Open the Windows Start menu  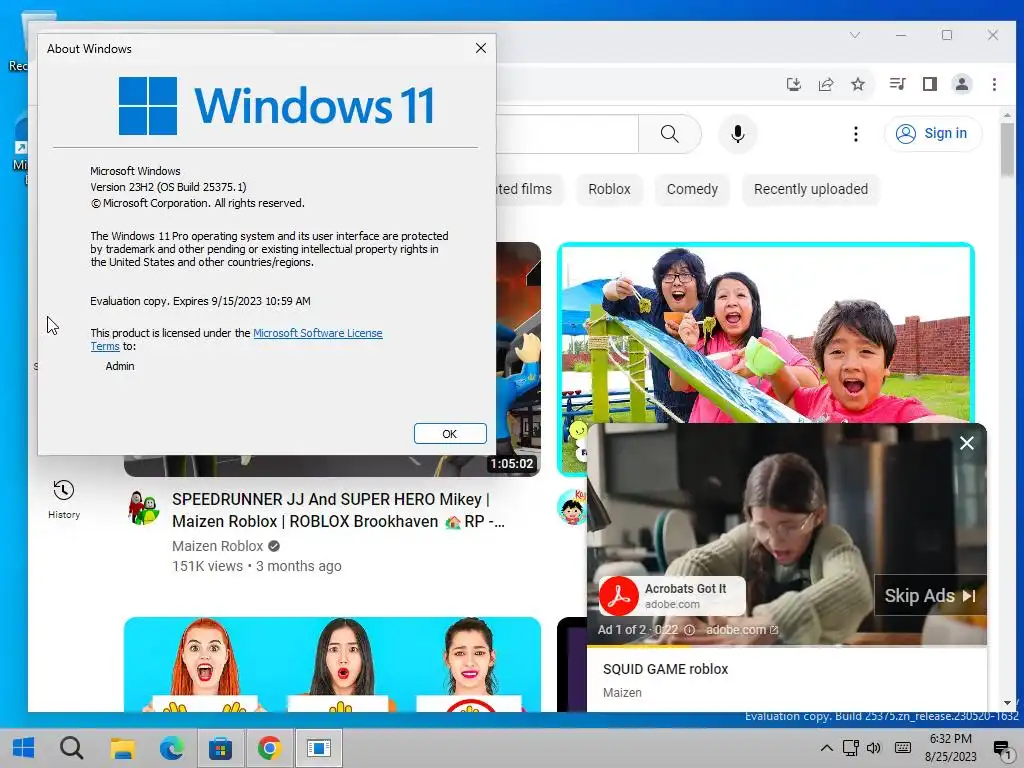pyautogui.click(x=24, y=748)
